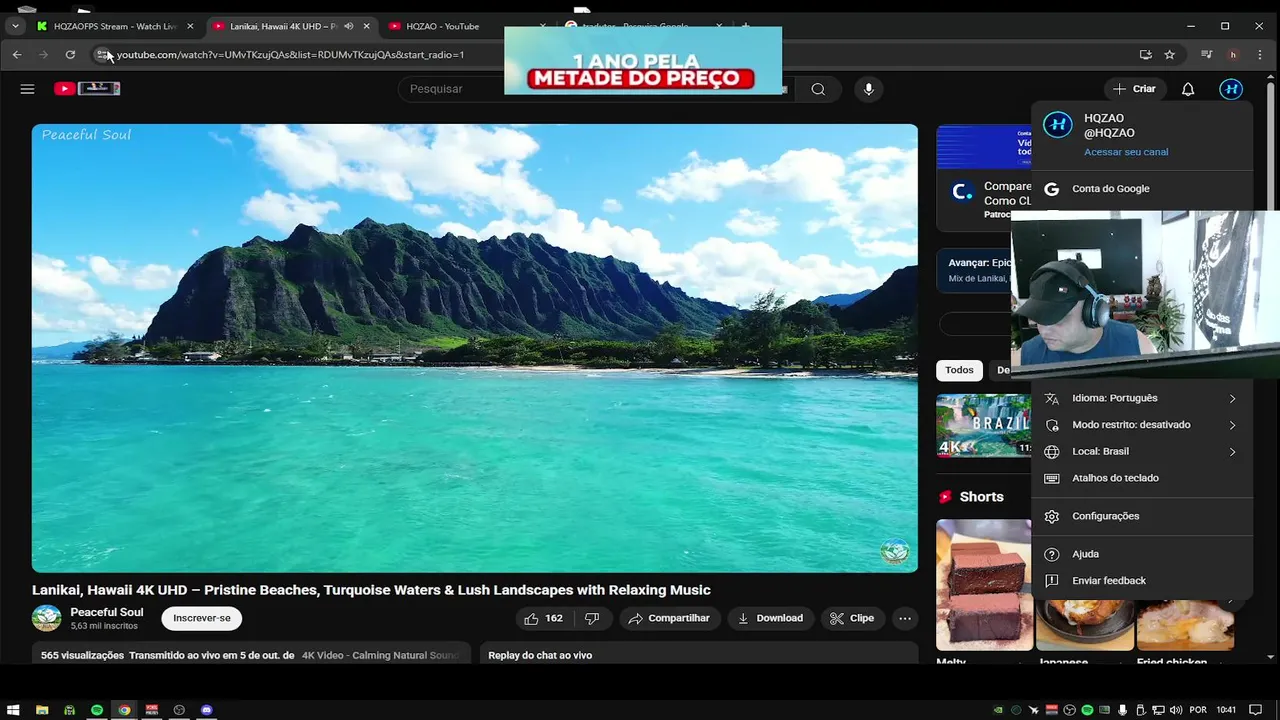This screenshot has width=1280, height=720.
Task: Expand the Local: Brasil submenu
Action: click(x=1142, y=452)
